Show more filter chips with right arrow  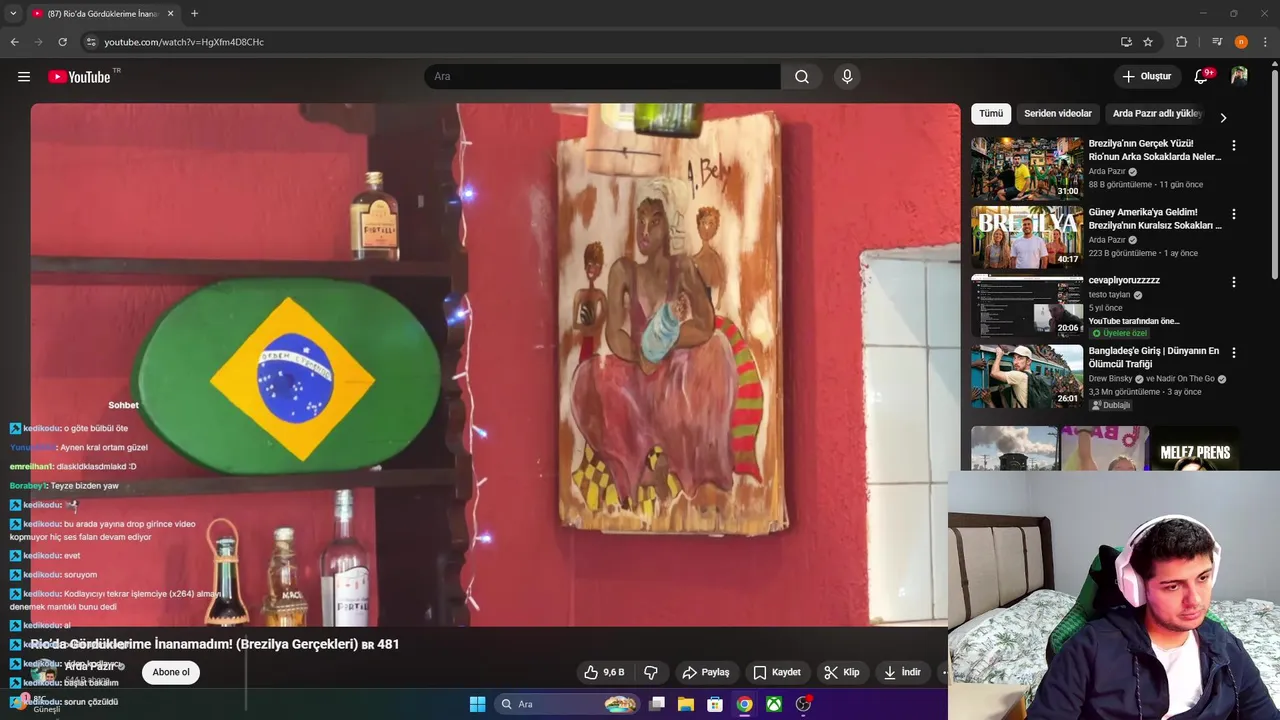pos(1223,117)
